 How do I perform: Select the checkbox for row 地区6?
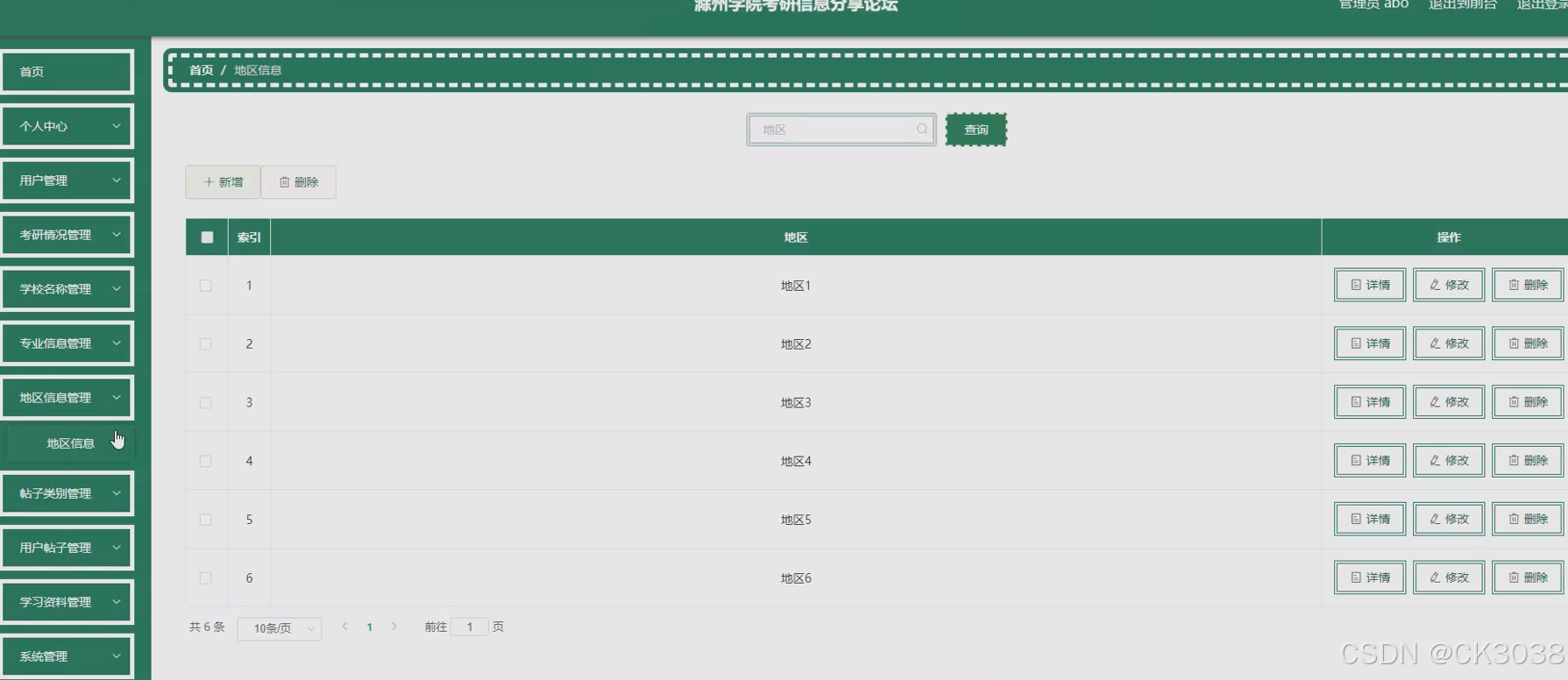206,578
